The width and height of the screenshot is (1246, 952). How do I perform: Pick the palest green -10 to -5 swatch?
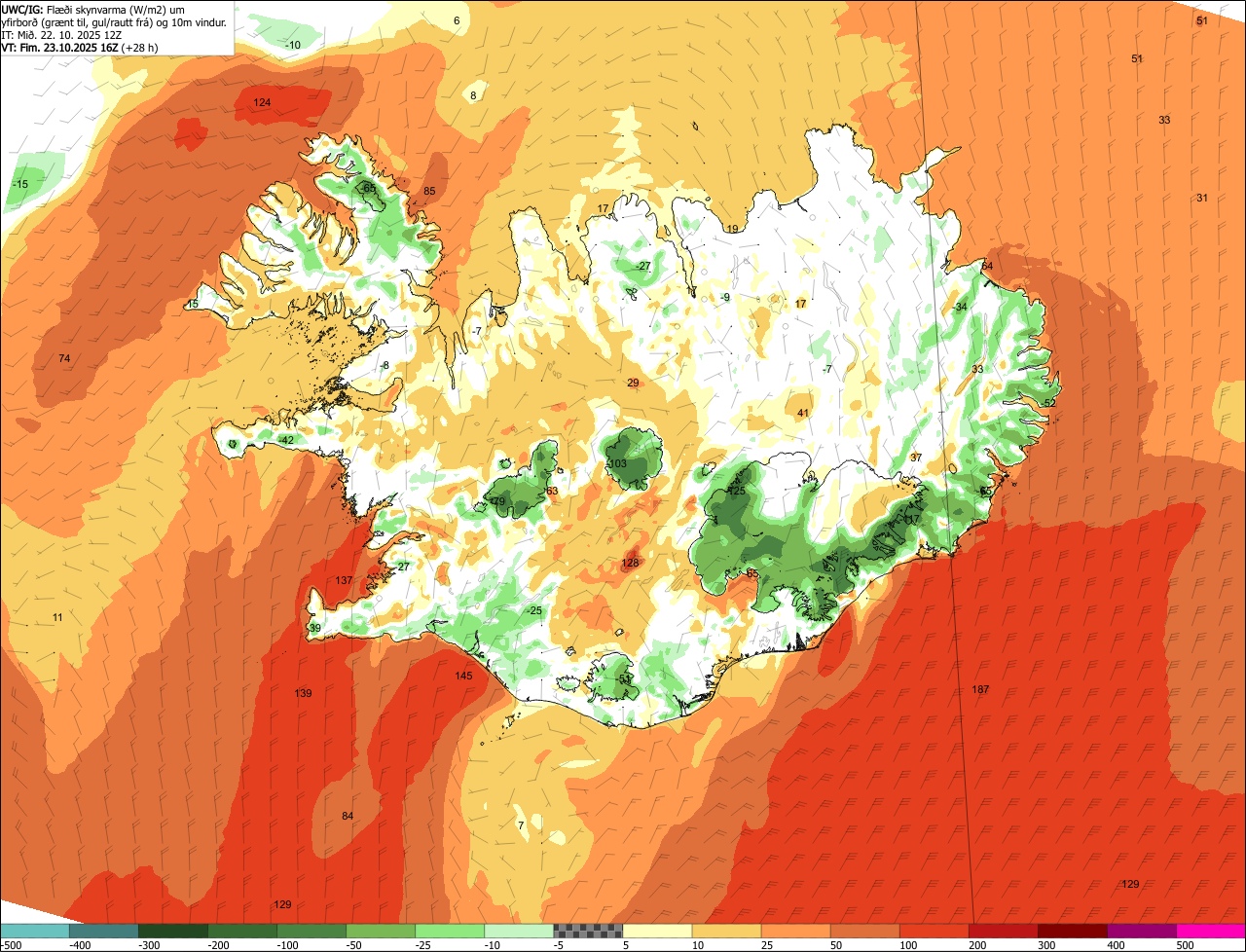(519, 931)
